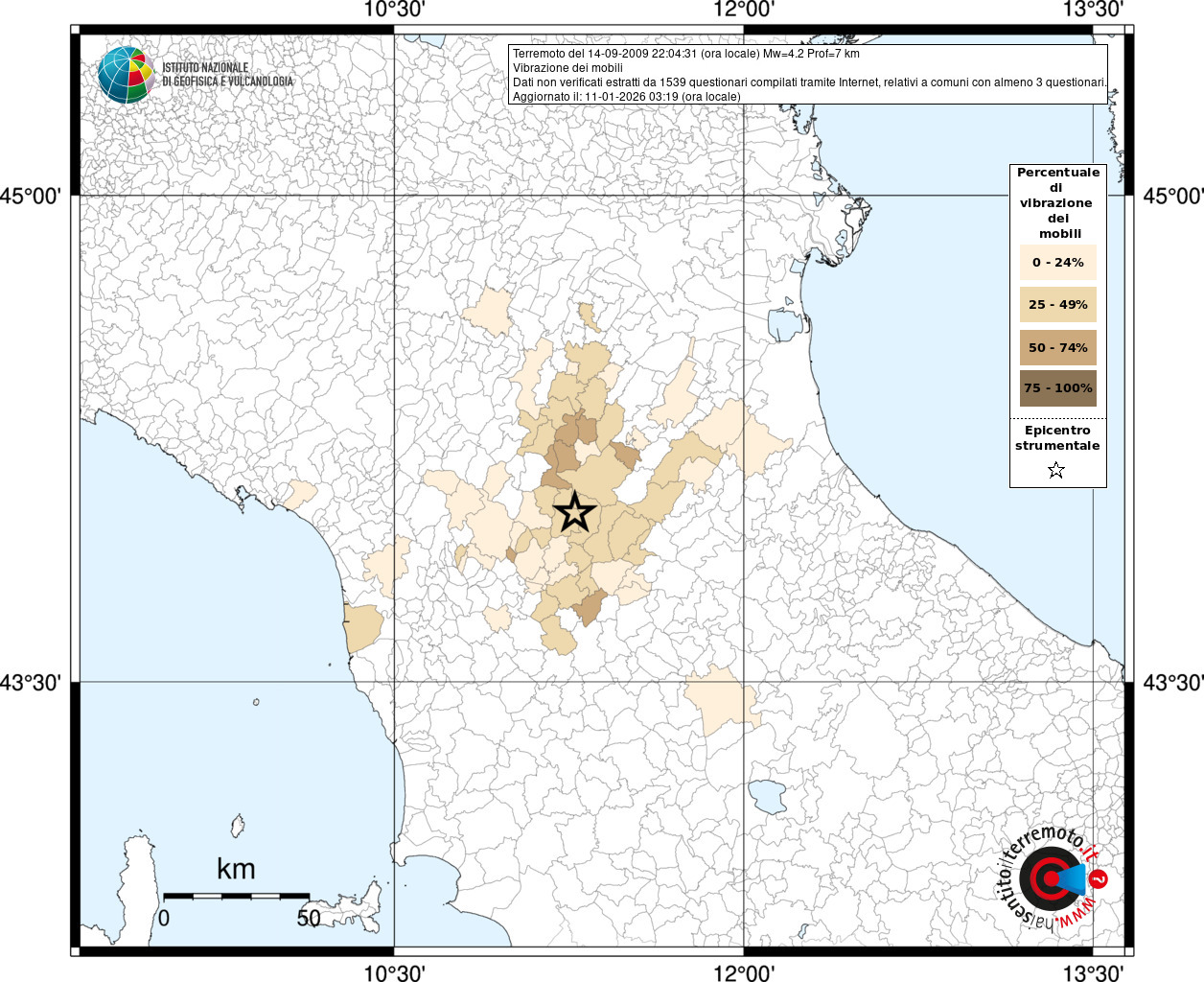Select the 50 - 74% legend swatch

[x=1058, y=347]
